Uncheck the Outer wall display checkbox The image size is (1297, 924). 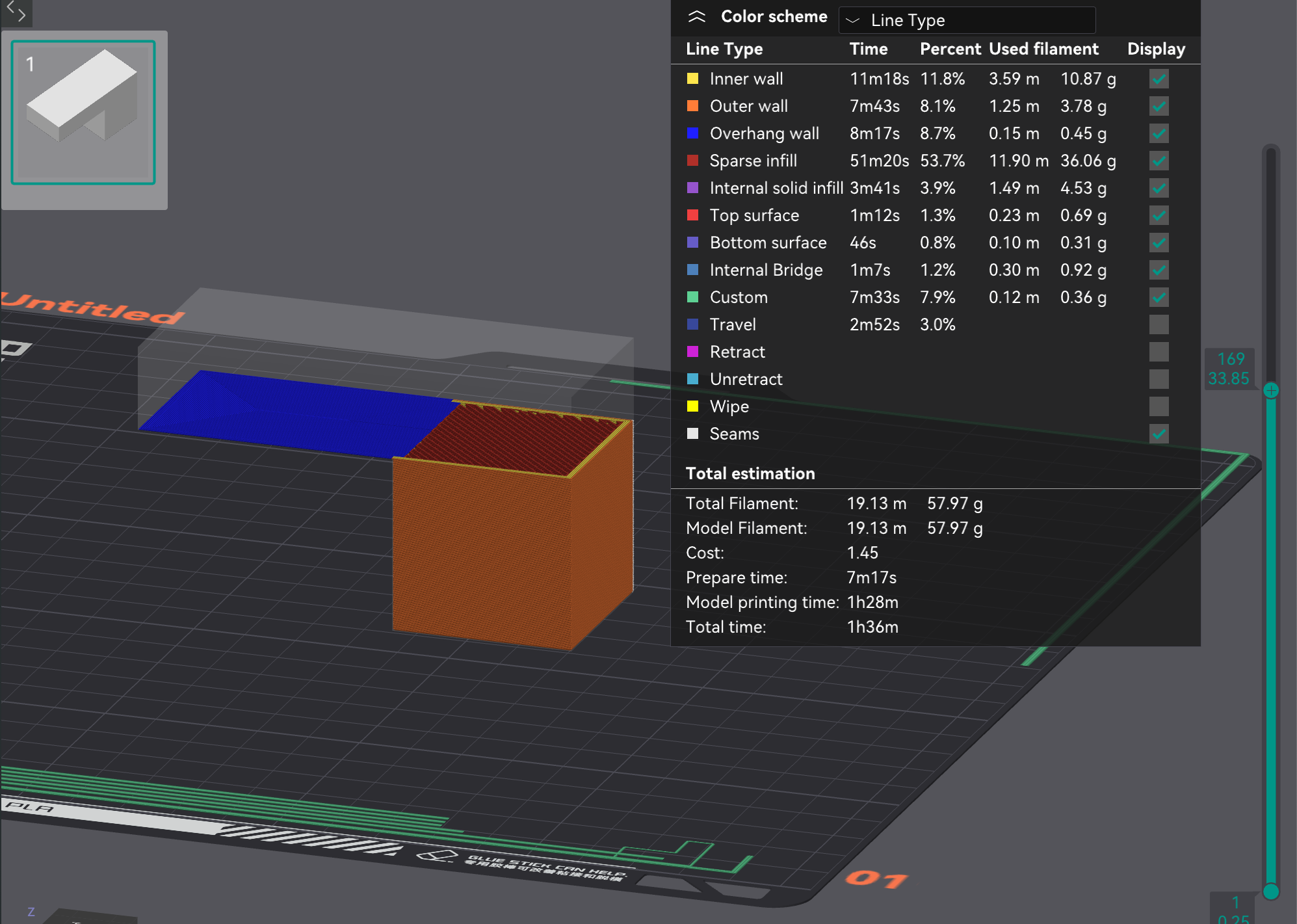tap(1159, 106)
